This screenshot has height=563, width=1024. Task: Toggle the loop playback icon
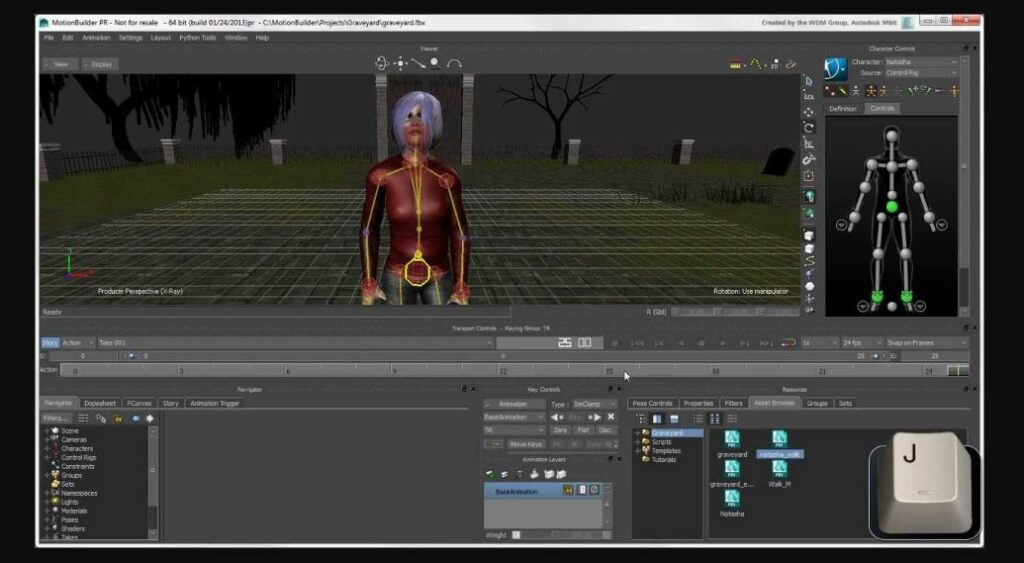[x=789, y=343]
